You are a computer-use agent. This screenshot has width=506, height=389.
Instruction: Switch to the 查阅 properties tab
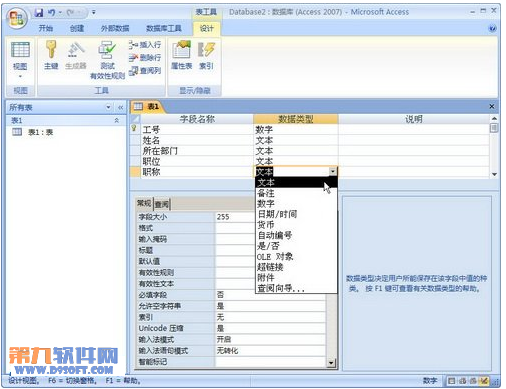click(162, 204)
